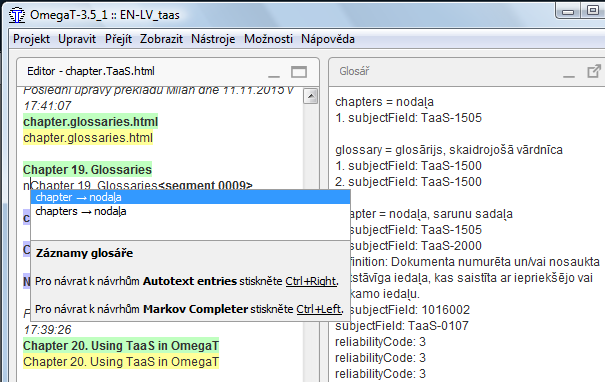Click '1. subjectField: TaaS-1505' under chapters

tap(408, 118)
